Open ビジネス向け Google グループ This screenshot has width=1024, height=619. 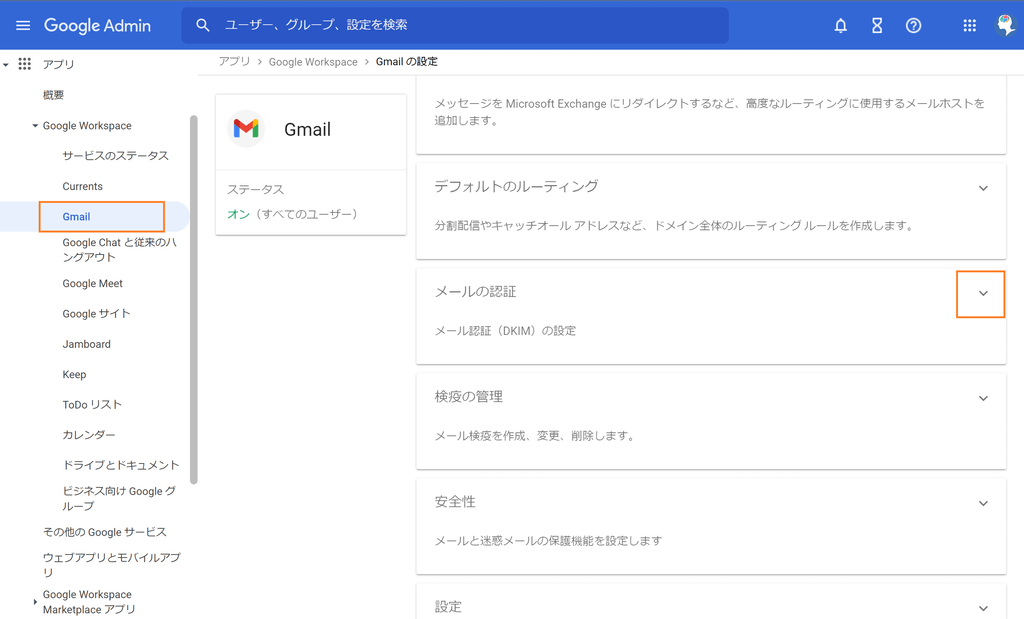pos(119,498)
